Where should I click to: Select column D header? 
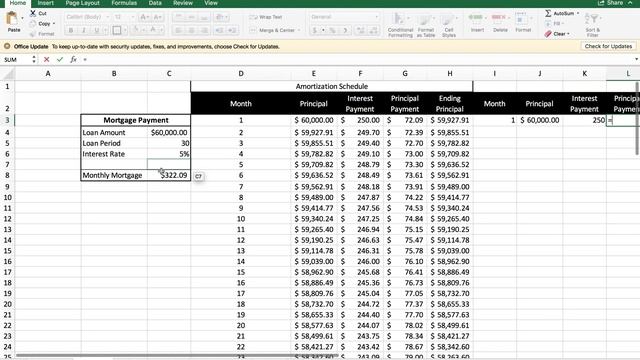(241, 73)
